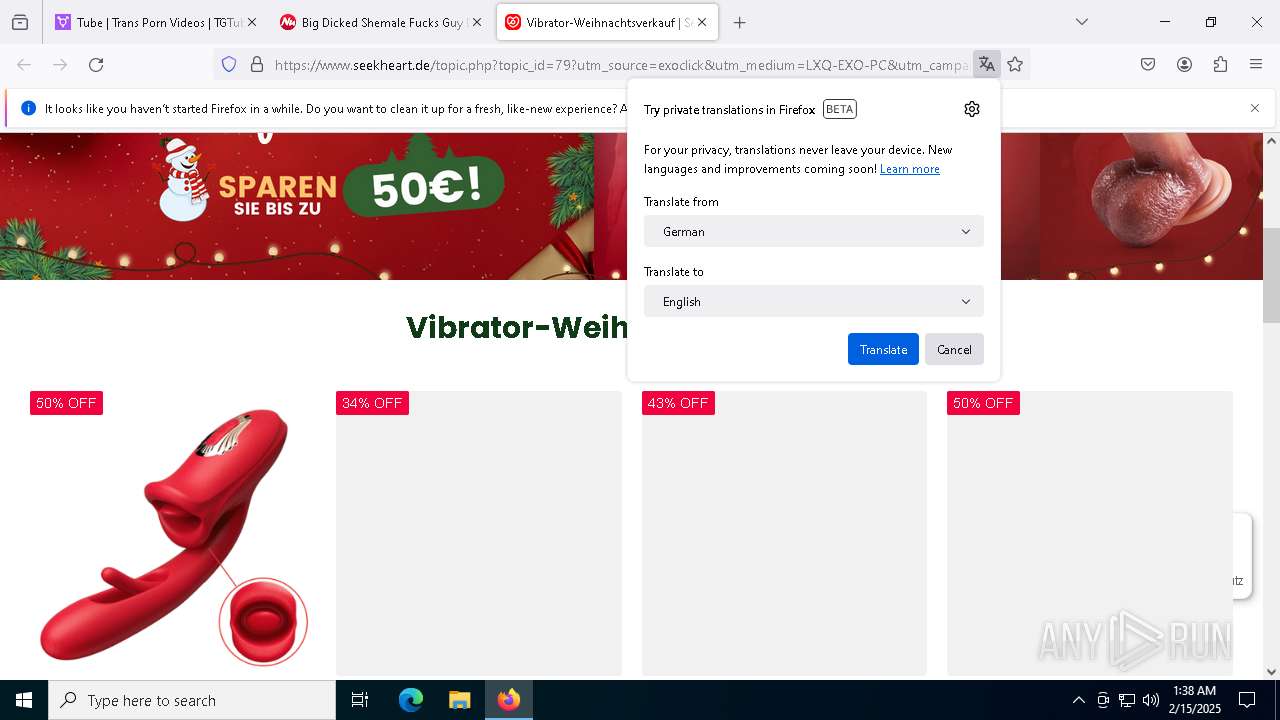The image size is (1280, 720).
Task: Click the Firefox taskbar icon
Action: pyautogui.click(x=509, y=700)
